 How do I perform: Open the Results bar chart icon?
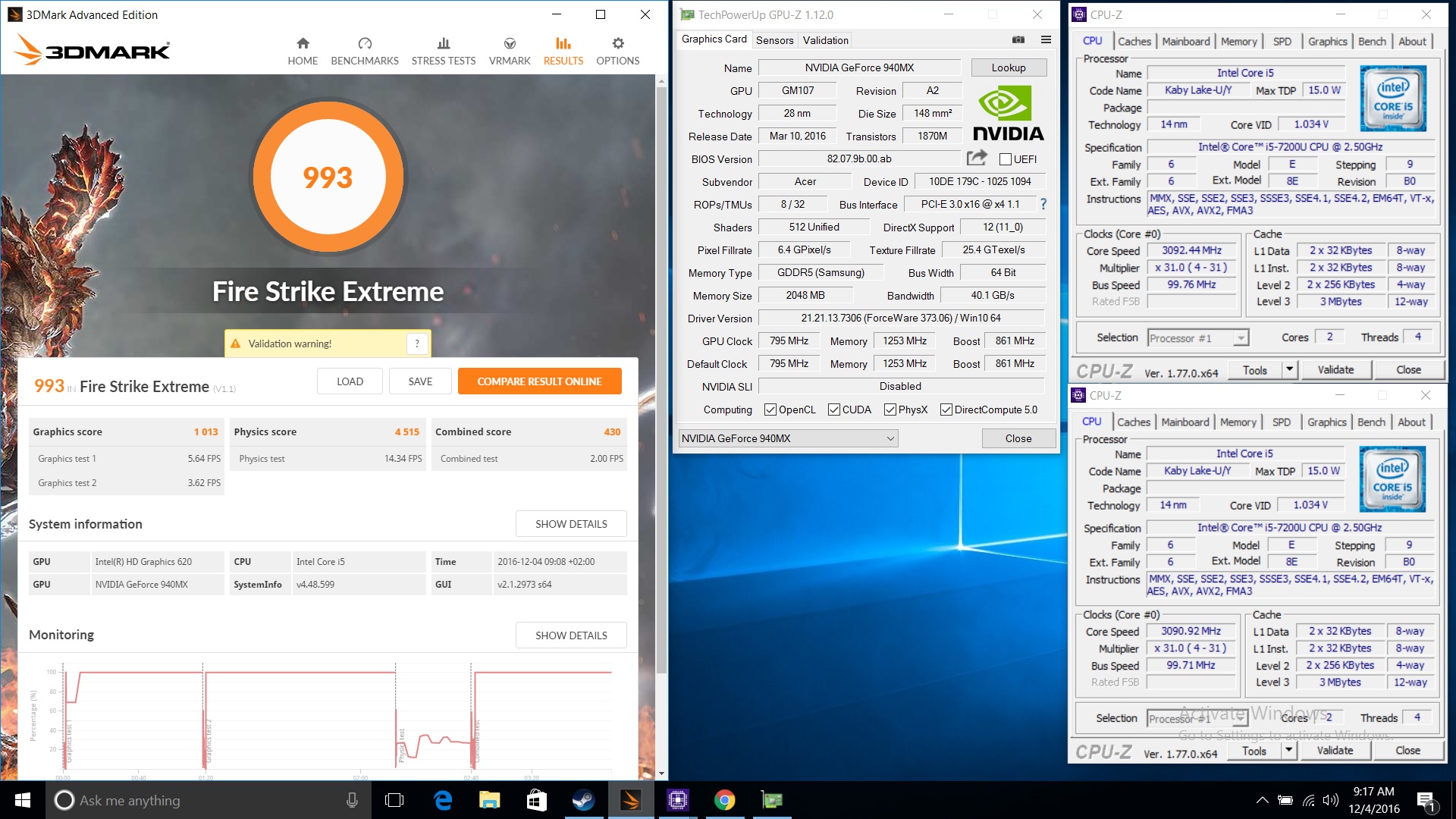click(x=563, y=43)
